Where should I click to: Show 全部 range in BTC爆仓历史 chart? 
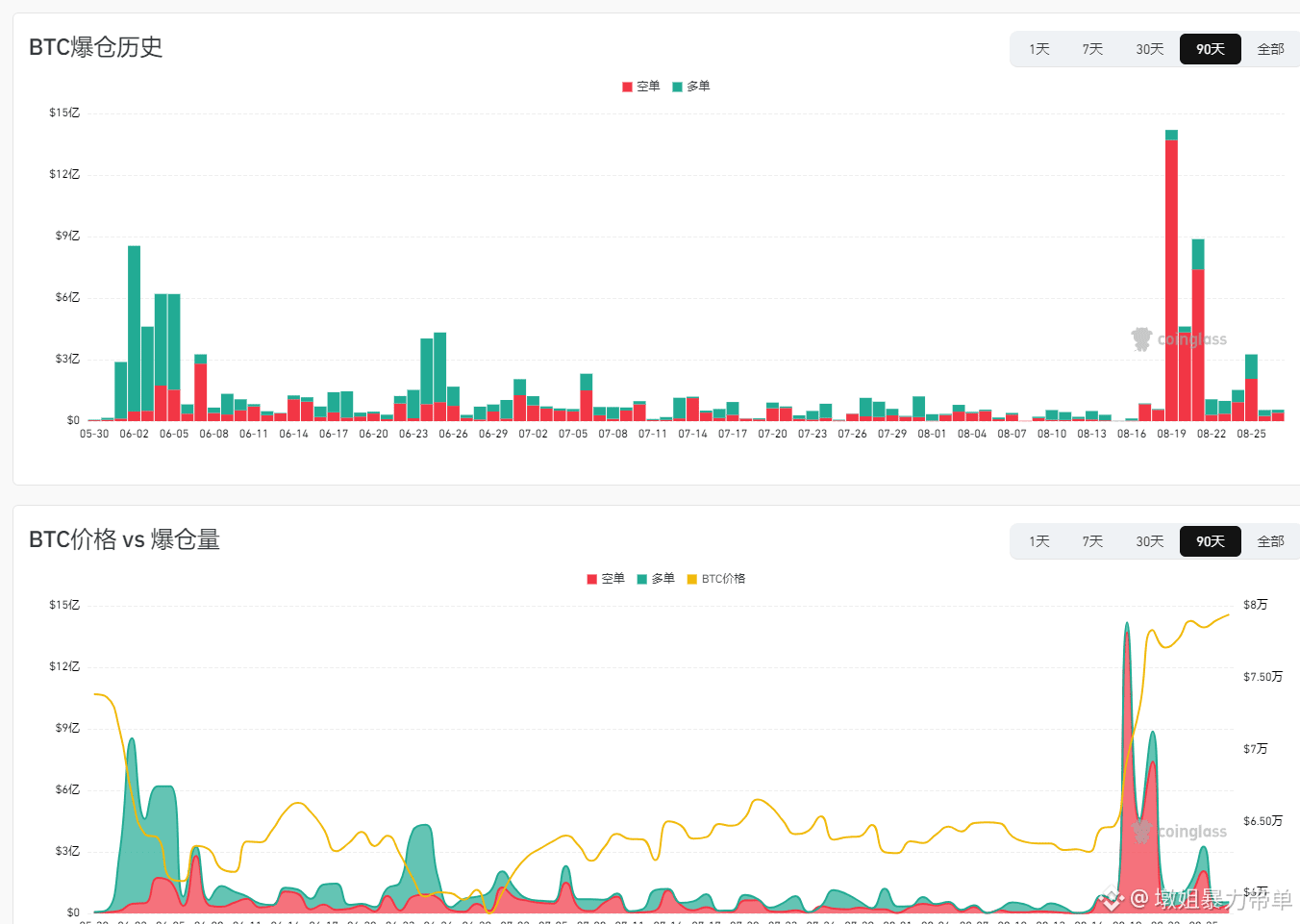coord(1270,49)
